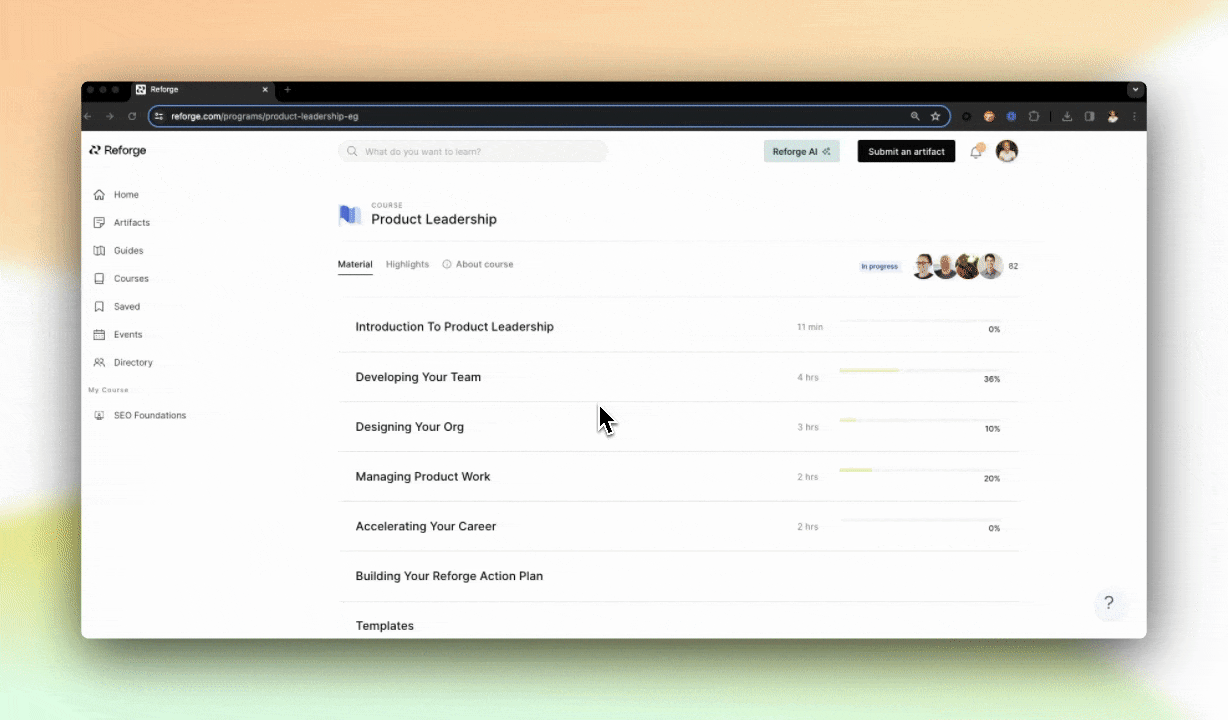
Task: Switch to the Highlights tab
Action: pyautogui.click(x=407, y=264)
